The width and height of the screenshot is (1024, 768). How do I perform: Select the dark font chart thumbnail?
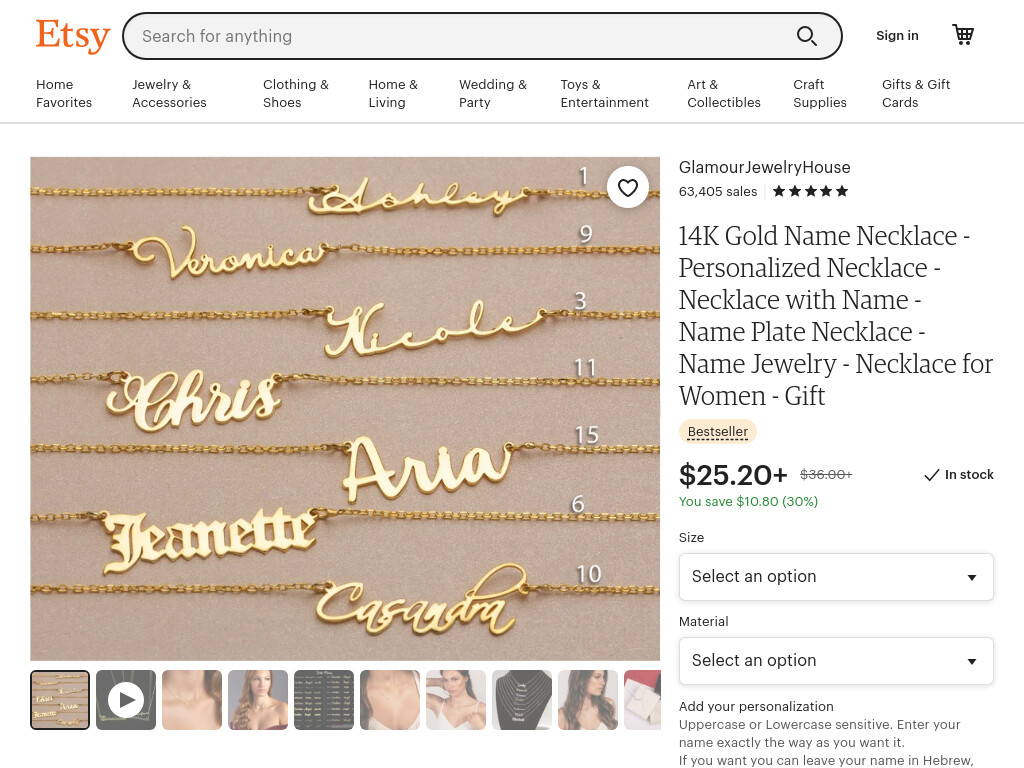click(x=324, y=700)
